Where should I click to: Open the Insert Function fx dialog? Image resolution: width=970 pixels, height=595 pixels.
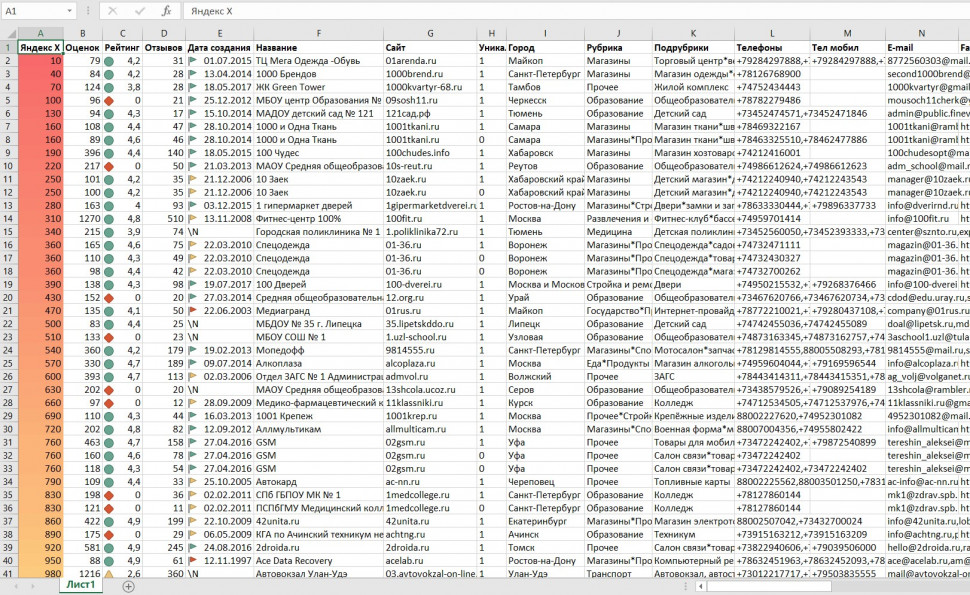point(166,11)
